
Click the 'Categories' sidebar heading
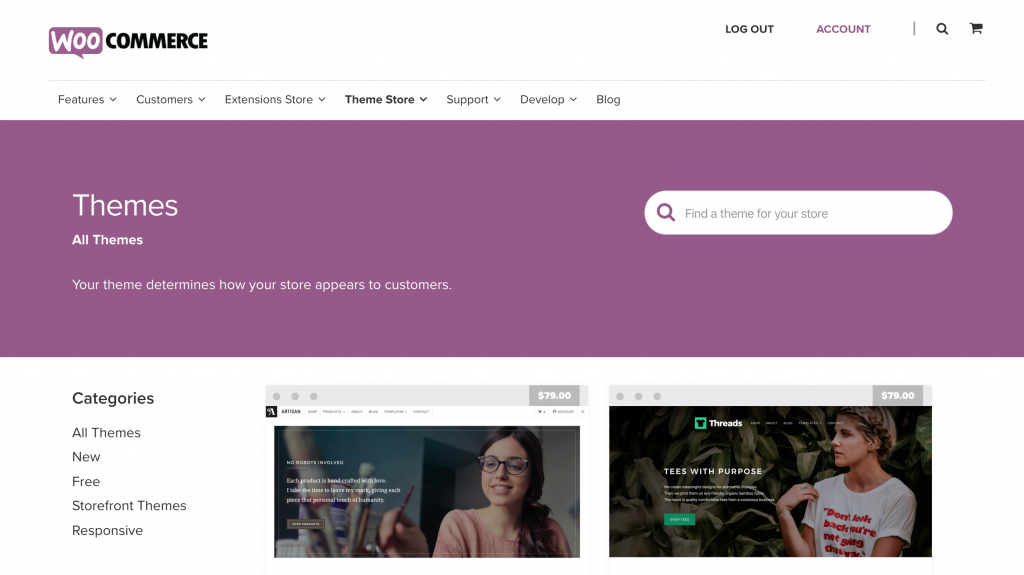pos(113,398)
